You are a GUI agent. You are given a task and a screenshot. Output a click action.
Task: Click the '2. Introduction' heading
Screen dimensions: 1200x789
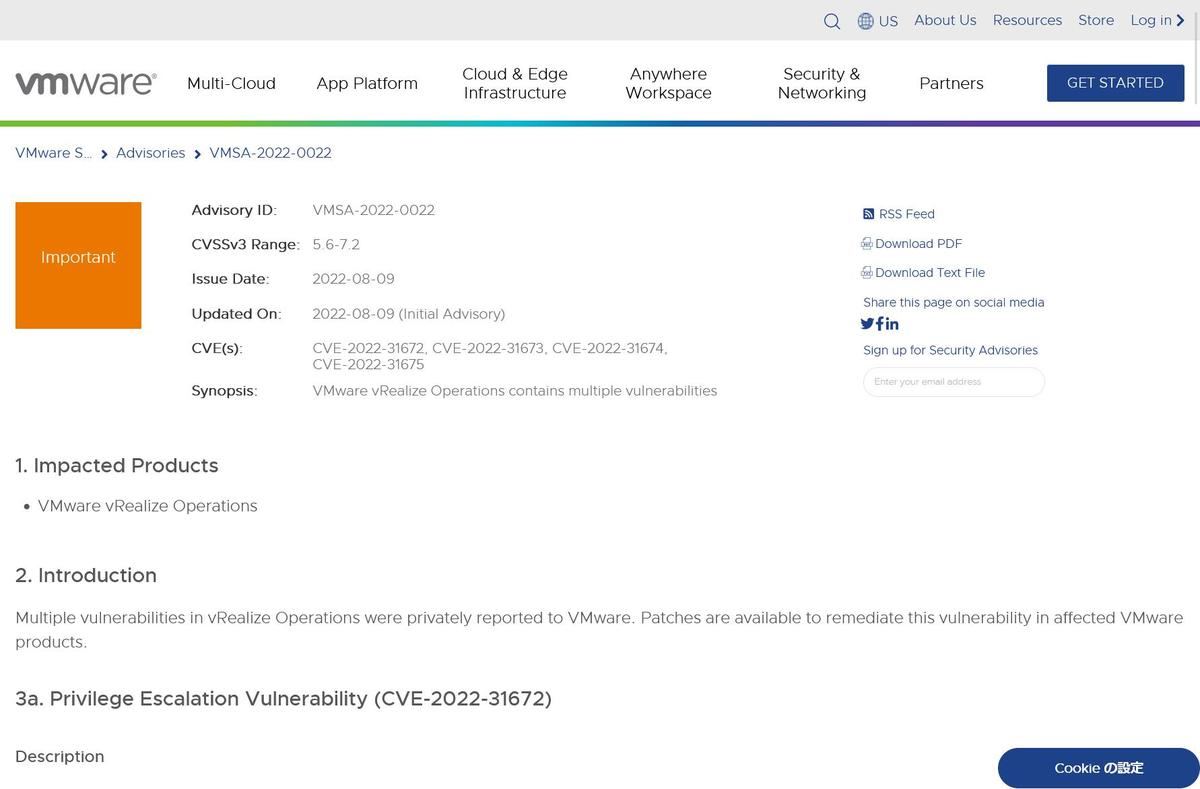click(86, 576)
